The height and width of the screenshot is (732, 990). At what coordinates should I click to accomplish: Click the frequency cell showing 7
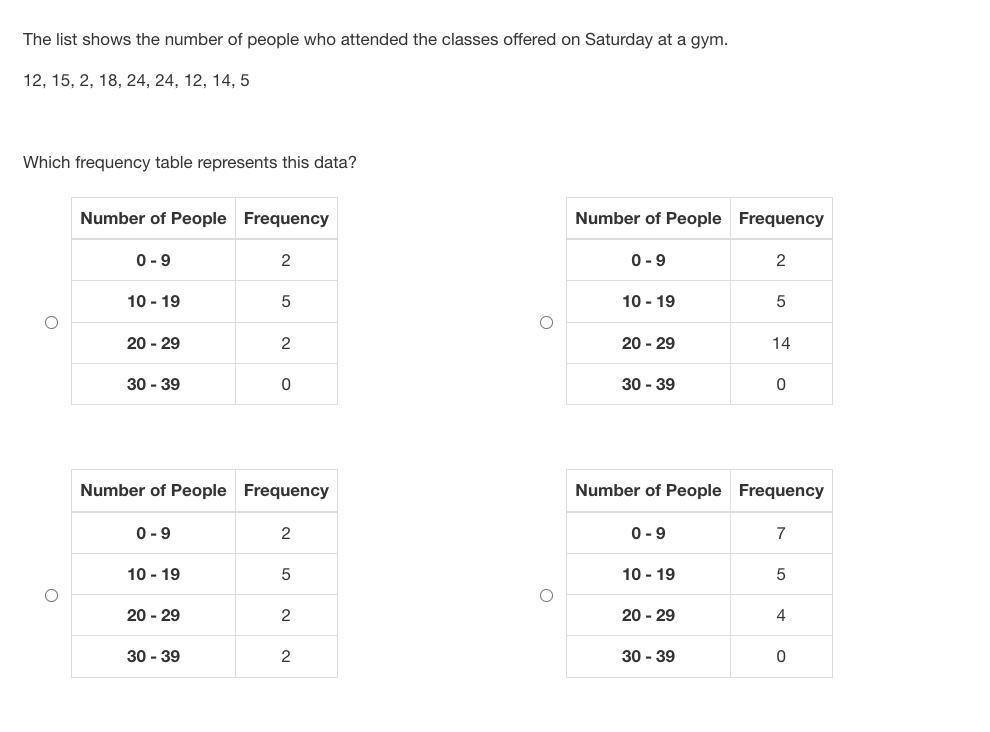(x=781, y=533)
